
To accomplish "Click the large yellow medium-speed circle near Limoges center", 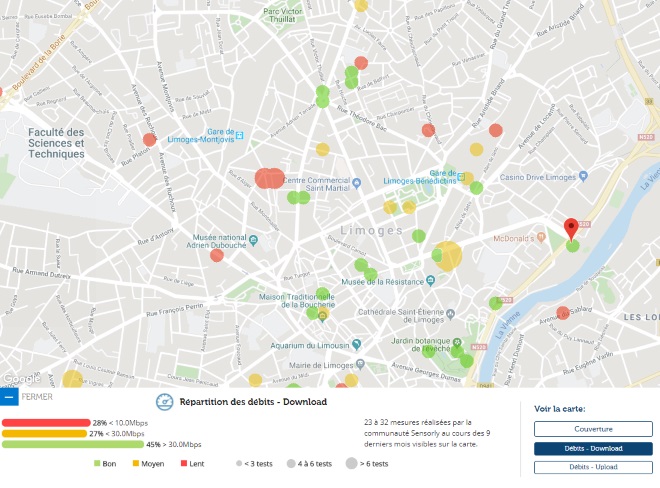I will tap(448, 256).
